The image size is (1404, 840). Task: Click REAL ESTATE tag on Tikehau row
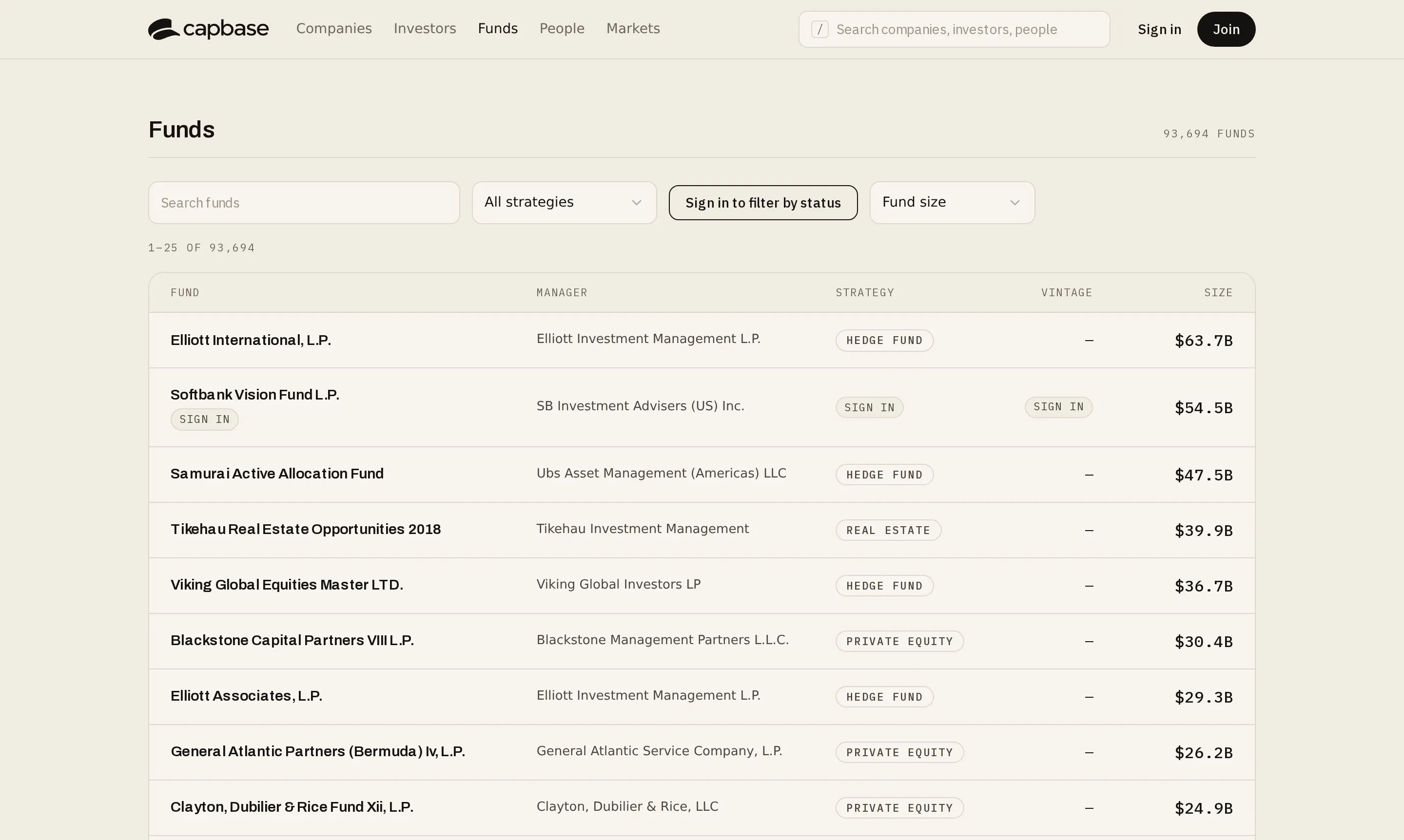click(888, 531)
